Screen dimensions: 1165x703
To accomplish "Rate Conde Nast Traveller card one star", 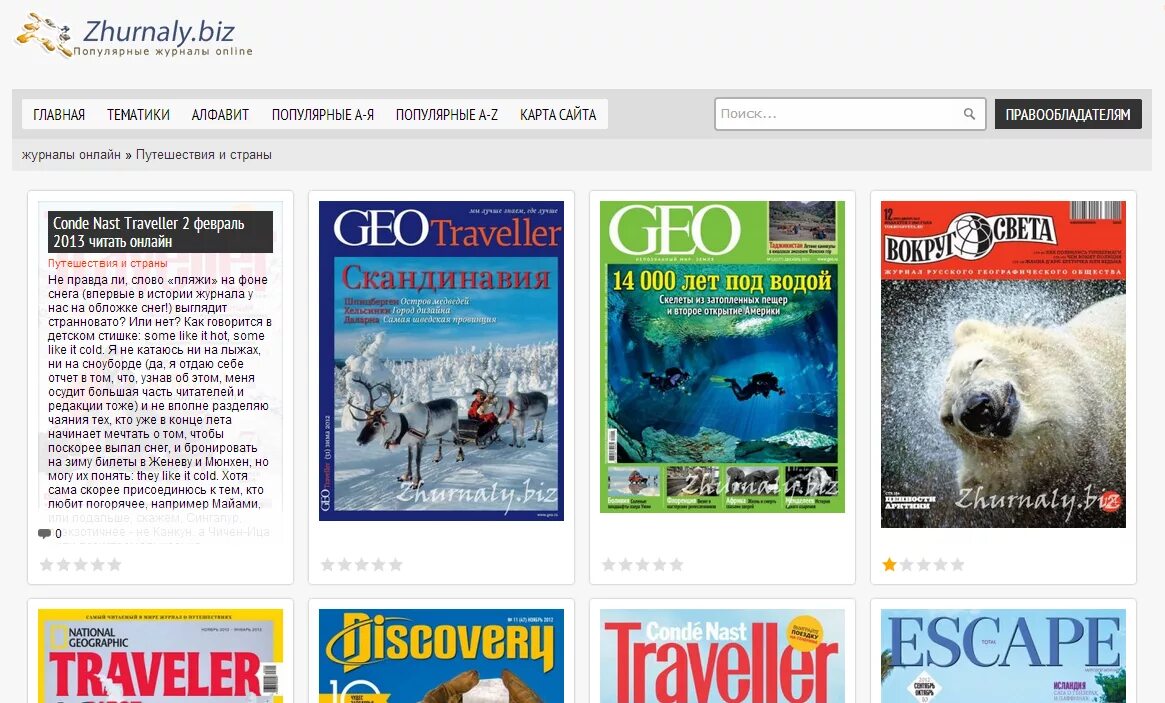I will 47,565.
